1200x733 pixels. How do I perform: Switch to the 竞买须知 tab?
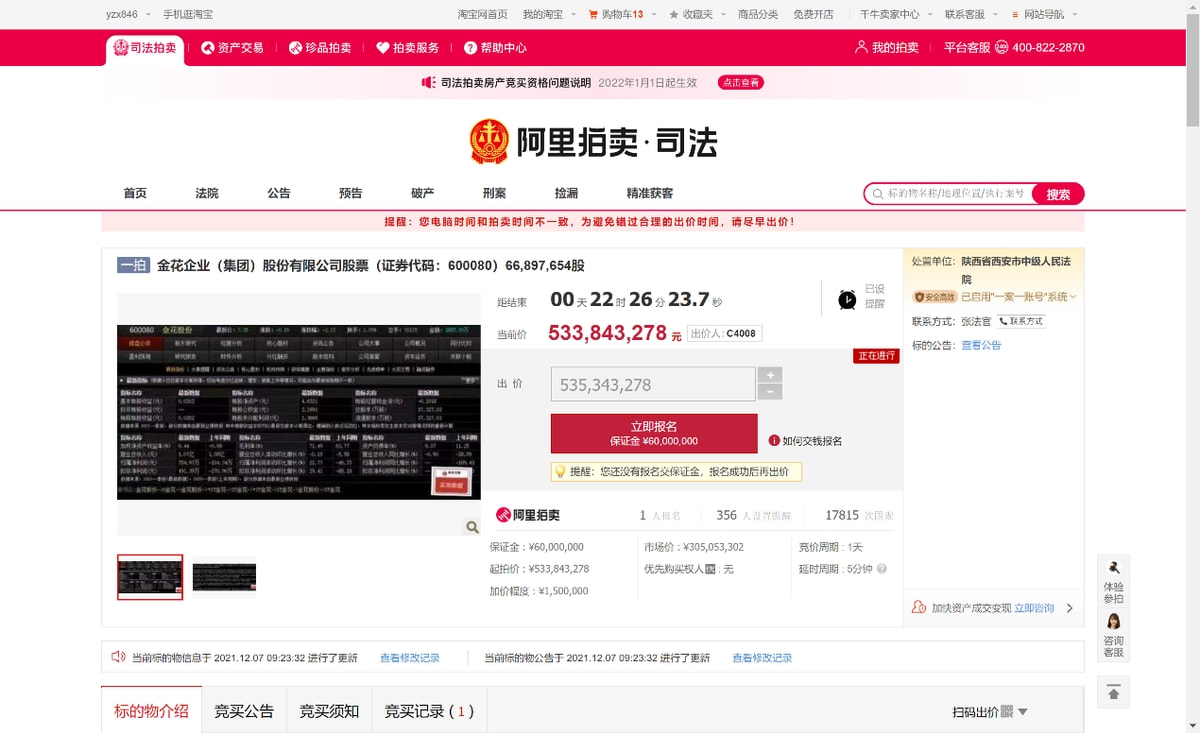329,712
